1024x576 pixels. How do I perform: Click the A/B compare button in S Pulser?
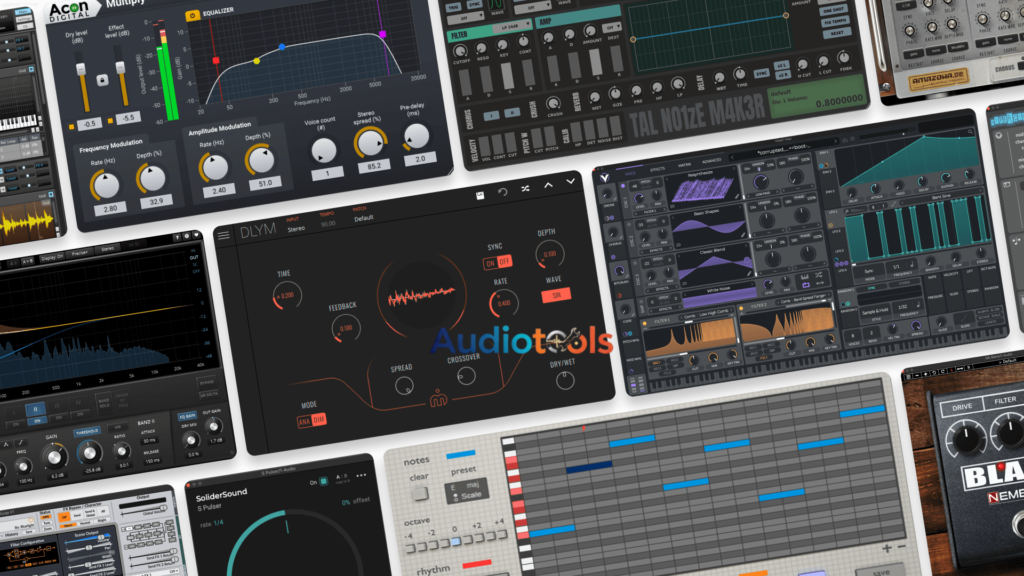[341, 478]
